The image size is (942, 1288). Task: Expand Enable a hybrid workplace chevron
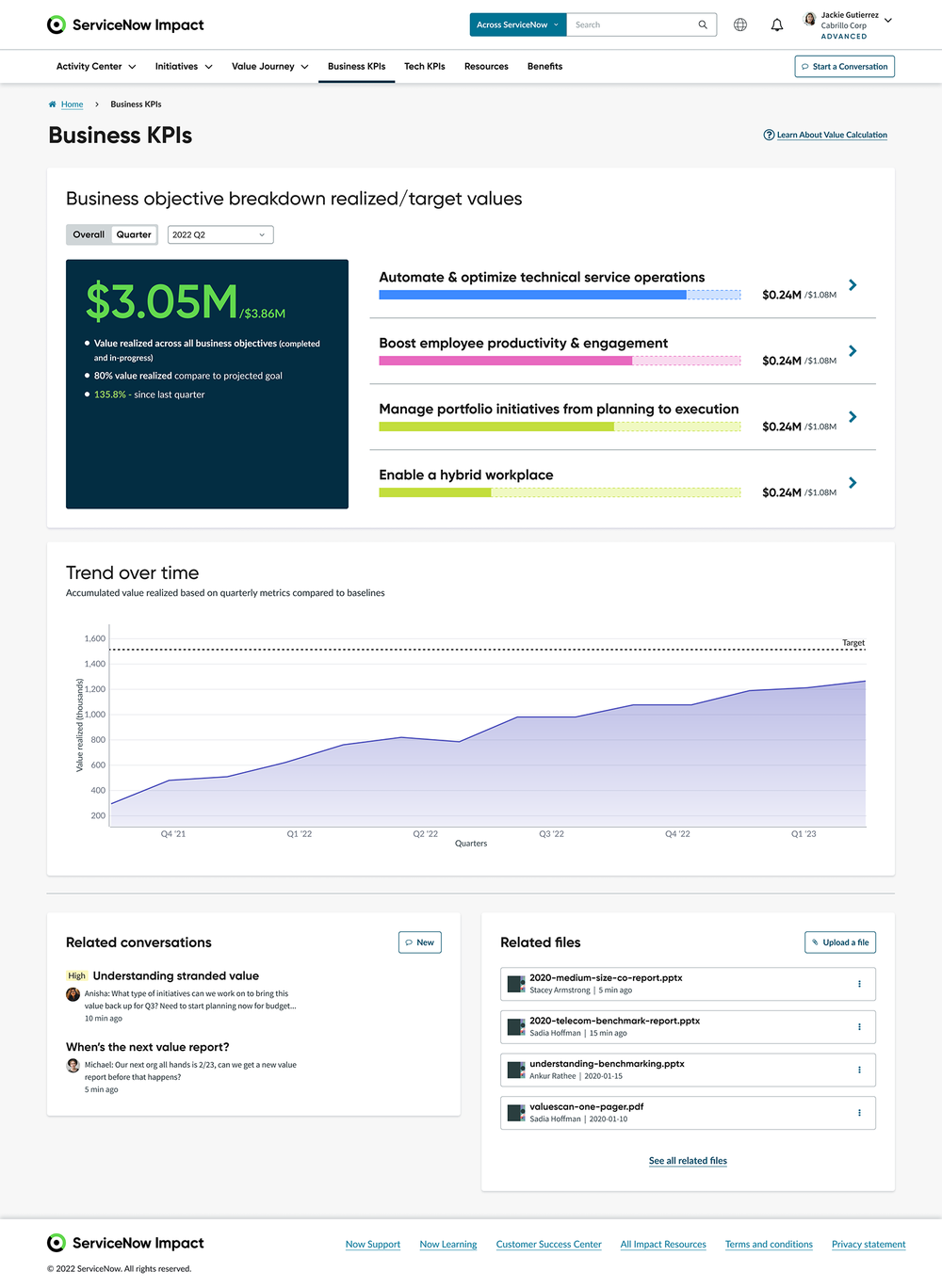[x=853, y=482]
